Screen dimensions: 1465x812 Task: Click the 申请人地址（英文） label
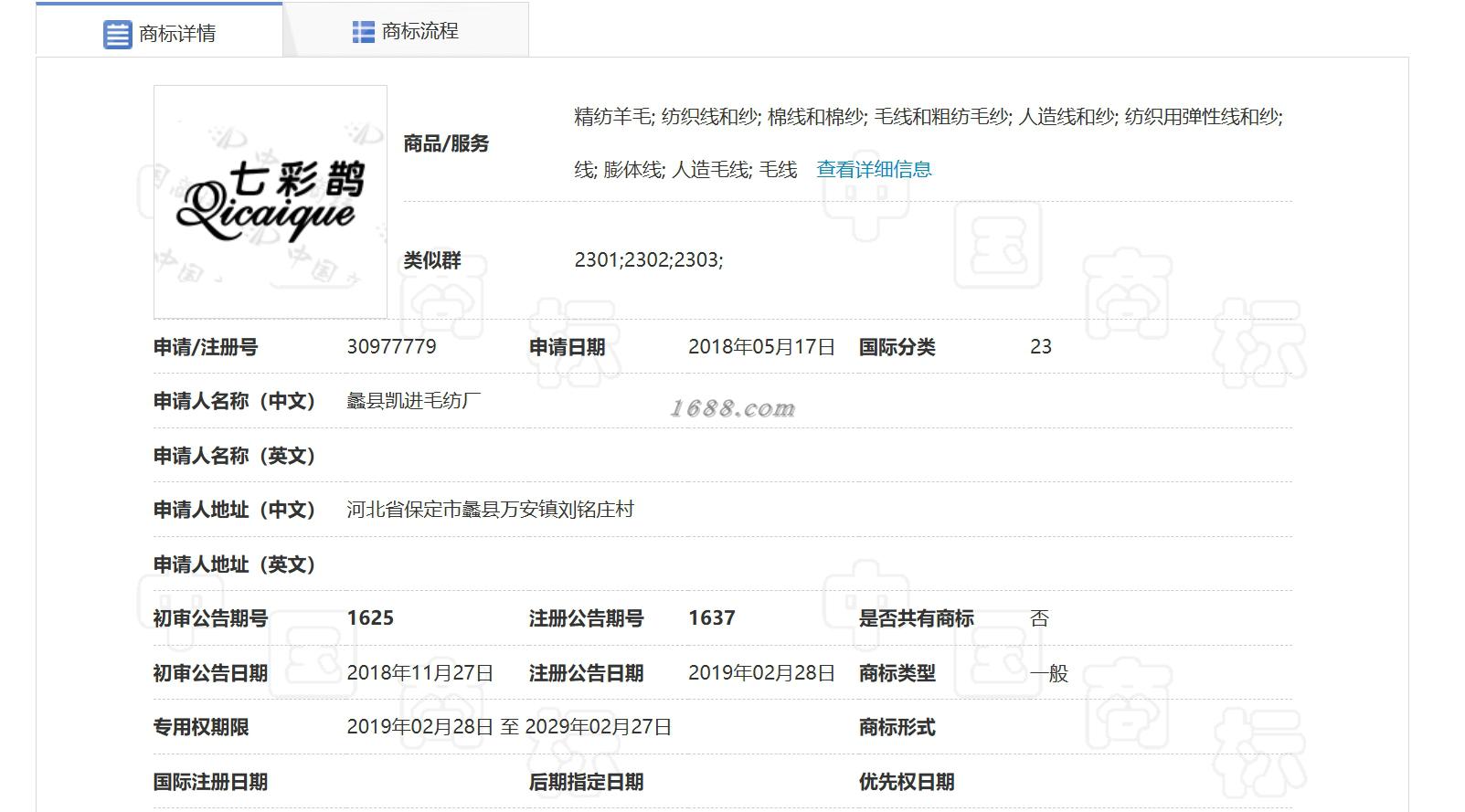pos(234,564)
